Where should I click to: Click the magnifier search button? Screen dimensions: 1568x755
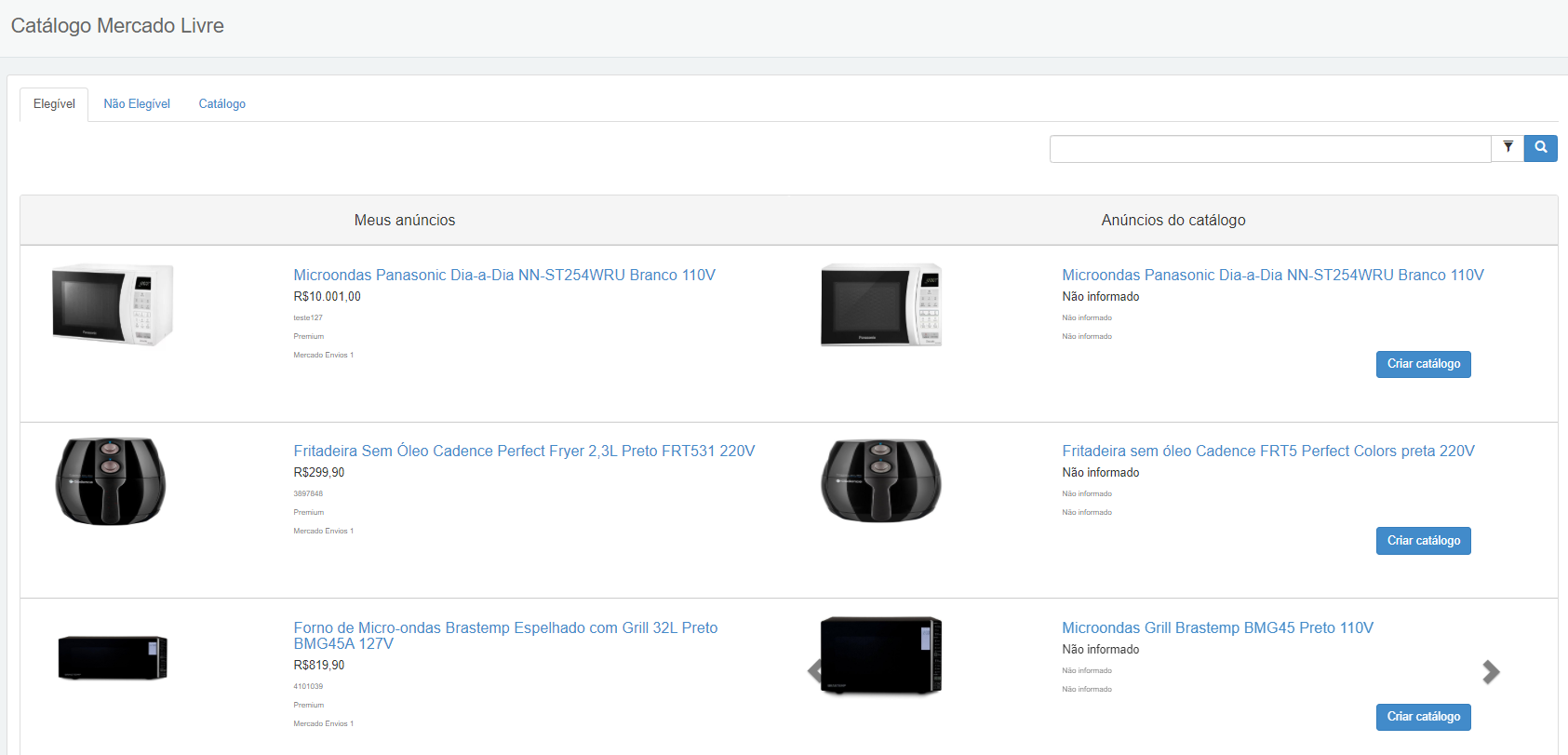(1541, 148)
